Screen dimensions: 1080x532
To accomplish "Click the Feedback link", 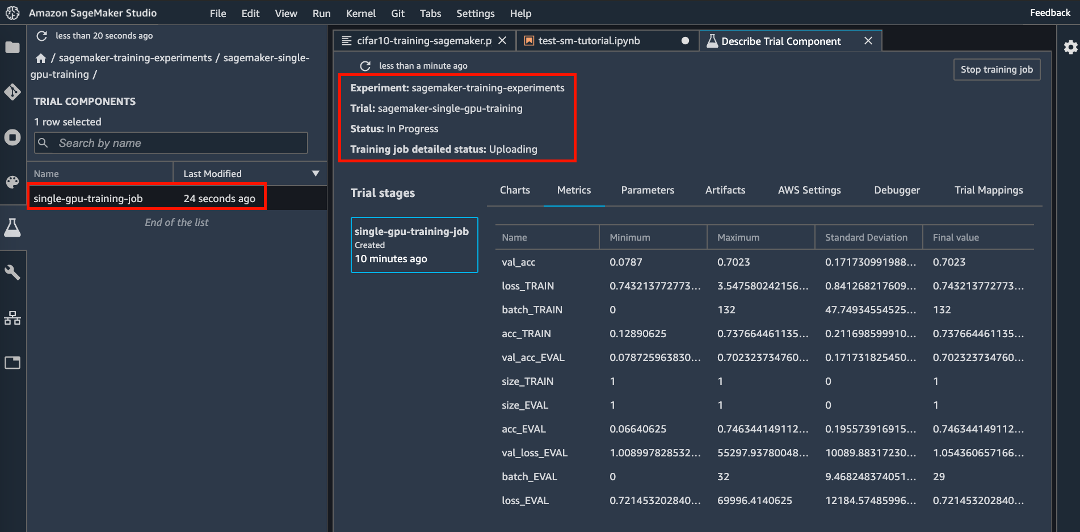I will (1050, 13).
